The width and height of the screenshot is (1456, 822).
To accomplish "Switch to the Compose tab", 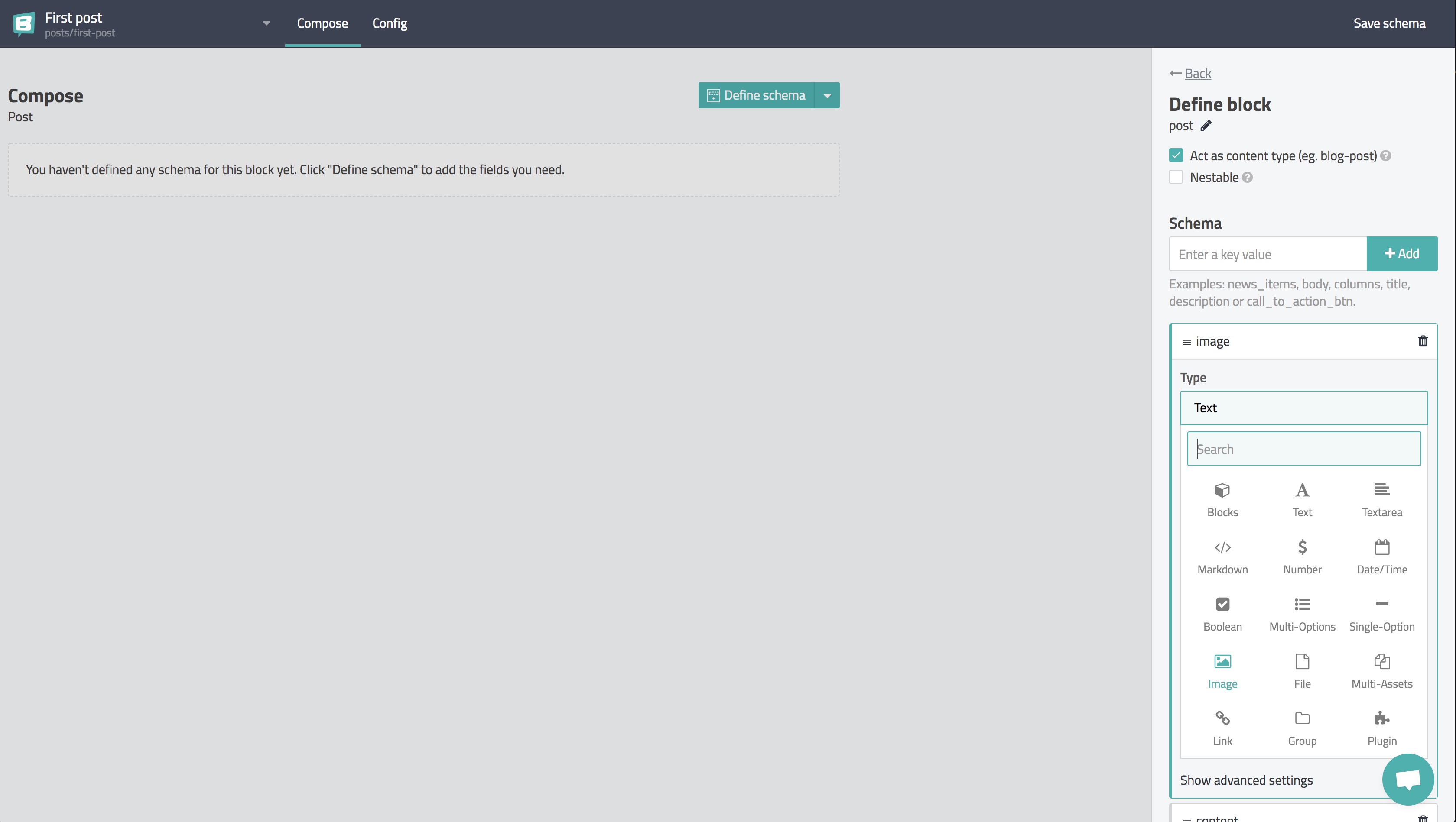I will point(323,23).
